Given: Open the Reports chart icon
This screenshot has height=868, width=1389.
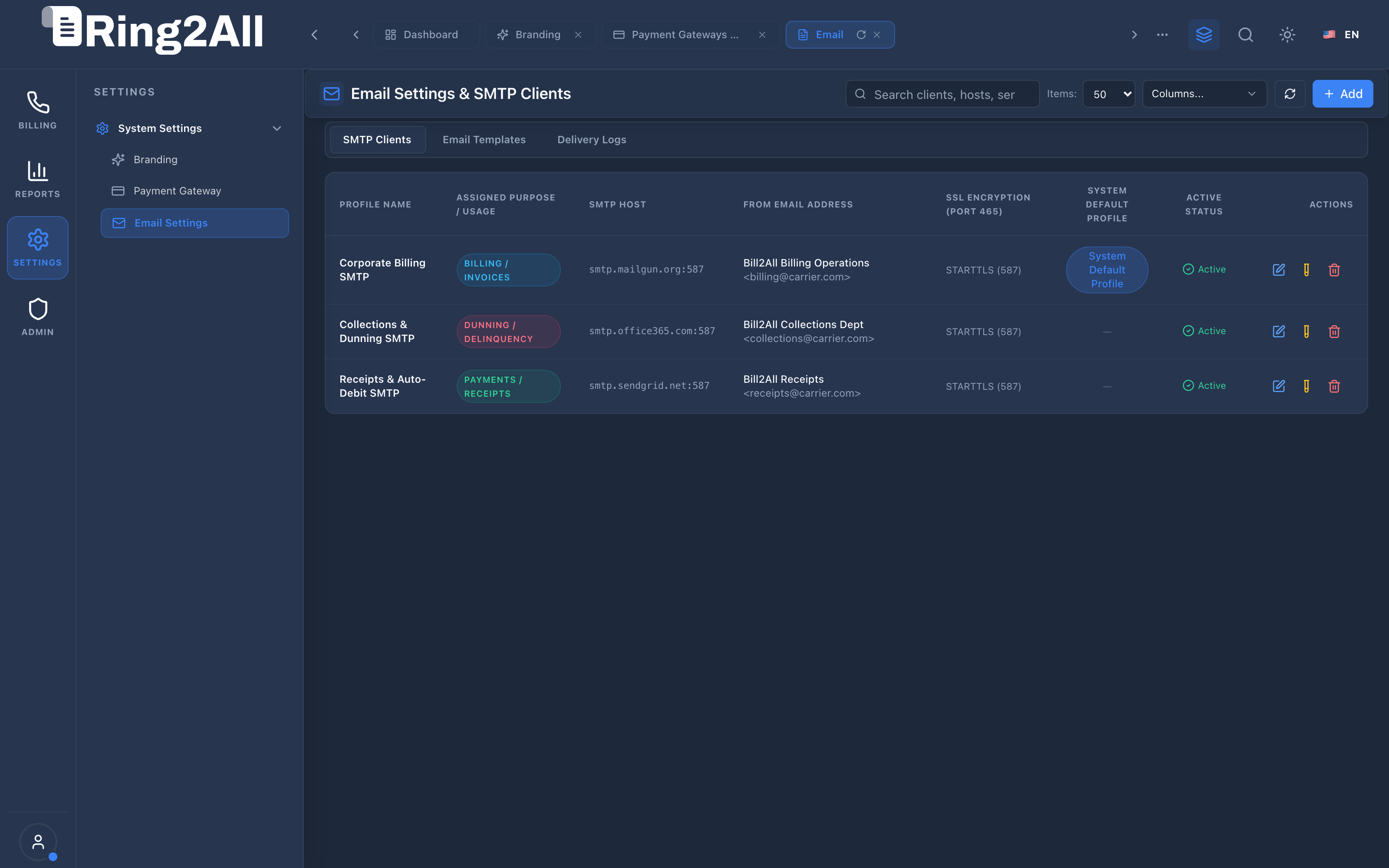Looking at the screenshot, I should (x=37, y=179).
